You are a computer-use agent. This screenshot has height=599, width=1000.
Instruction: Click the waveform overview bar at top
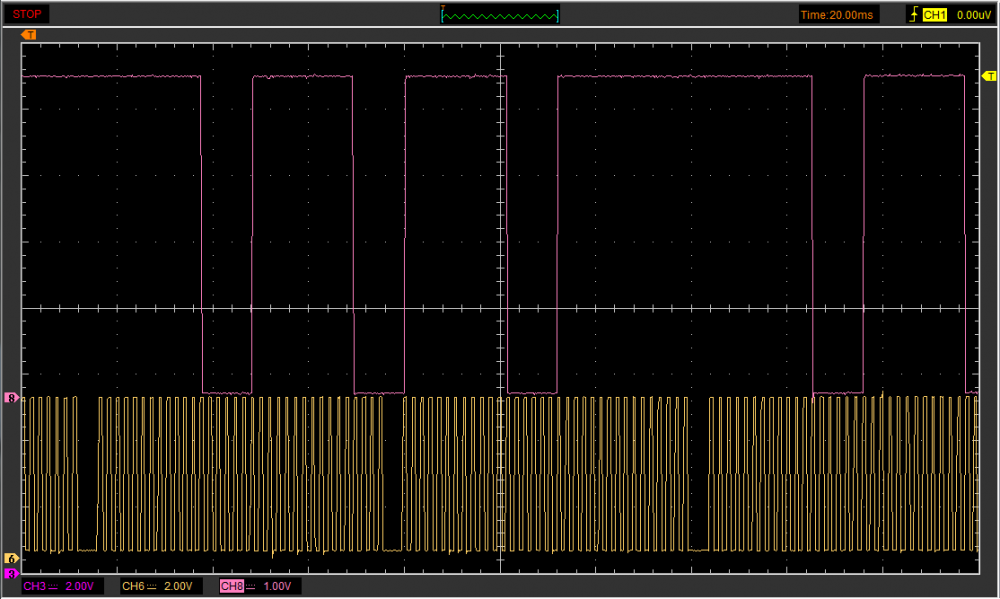tap(500, 15)
